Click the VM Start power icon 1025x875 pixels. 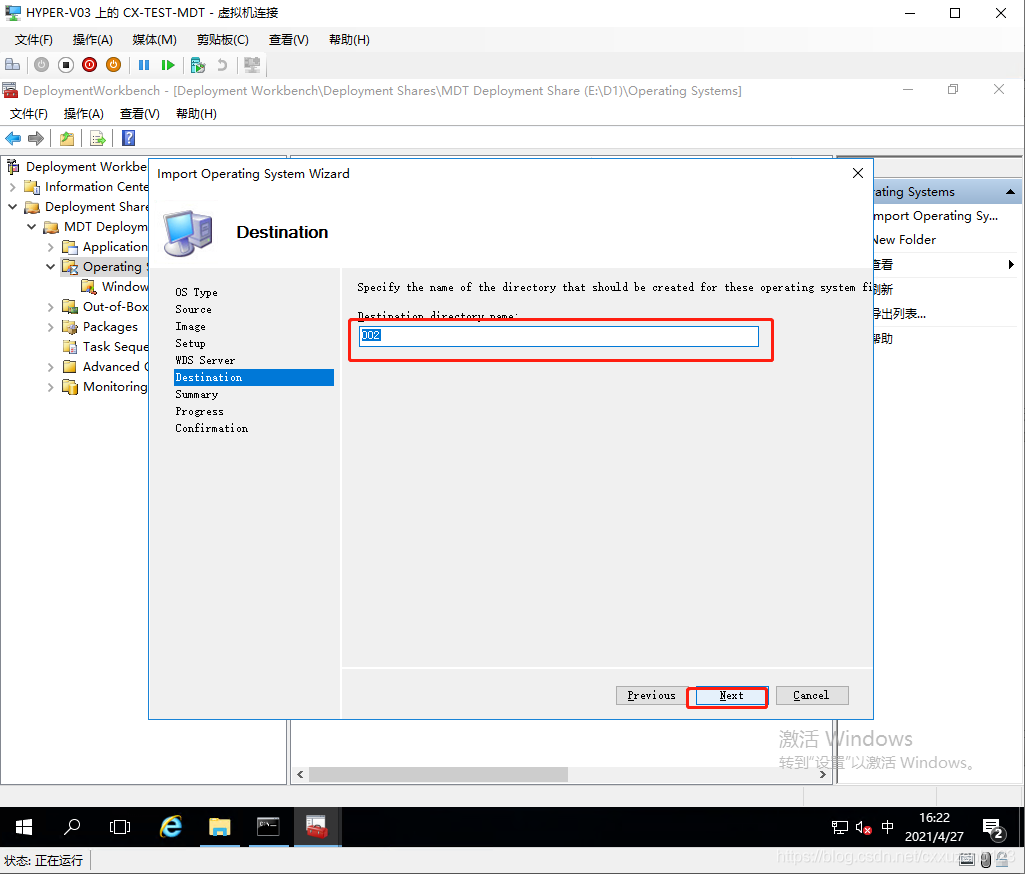tap(41, 65)
